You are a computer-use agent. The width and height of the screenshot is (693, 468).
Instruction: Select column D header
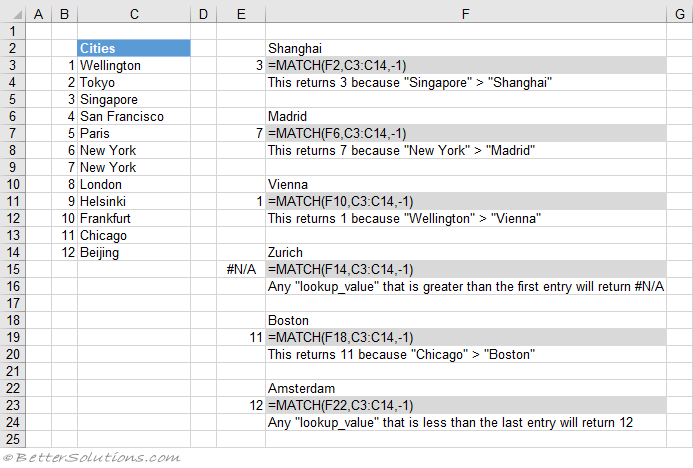pyautogui.click(x=203, y=14)
